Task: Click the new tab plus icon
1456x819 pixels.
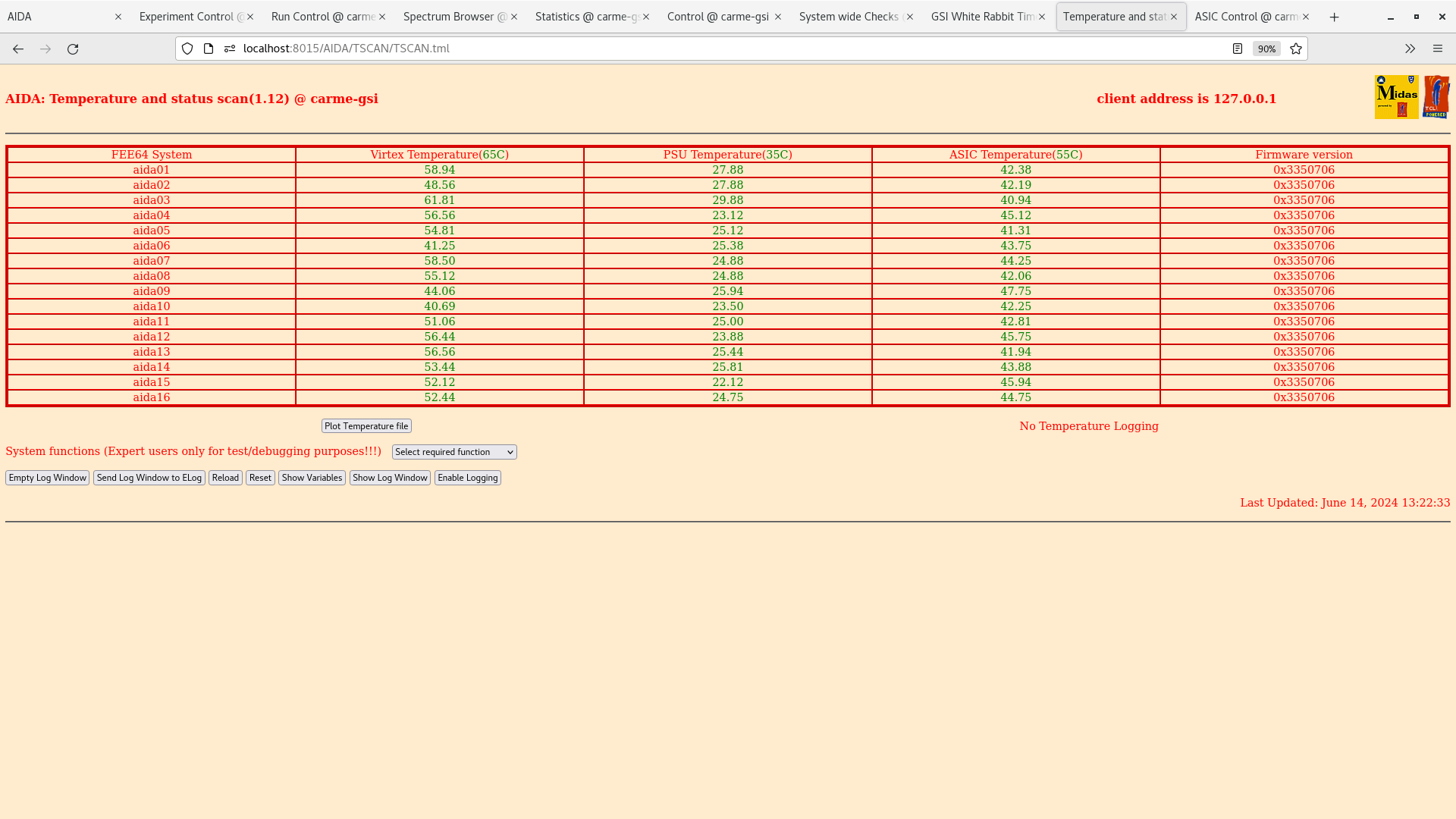Action: (x=1334, y=17)
